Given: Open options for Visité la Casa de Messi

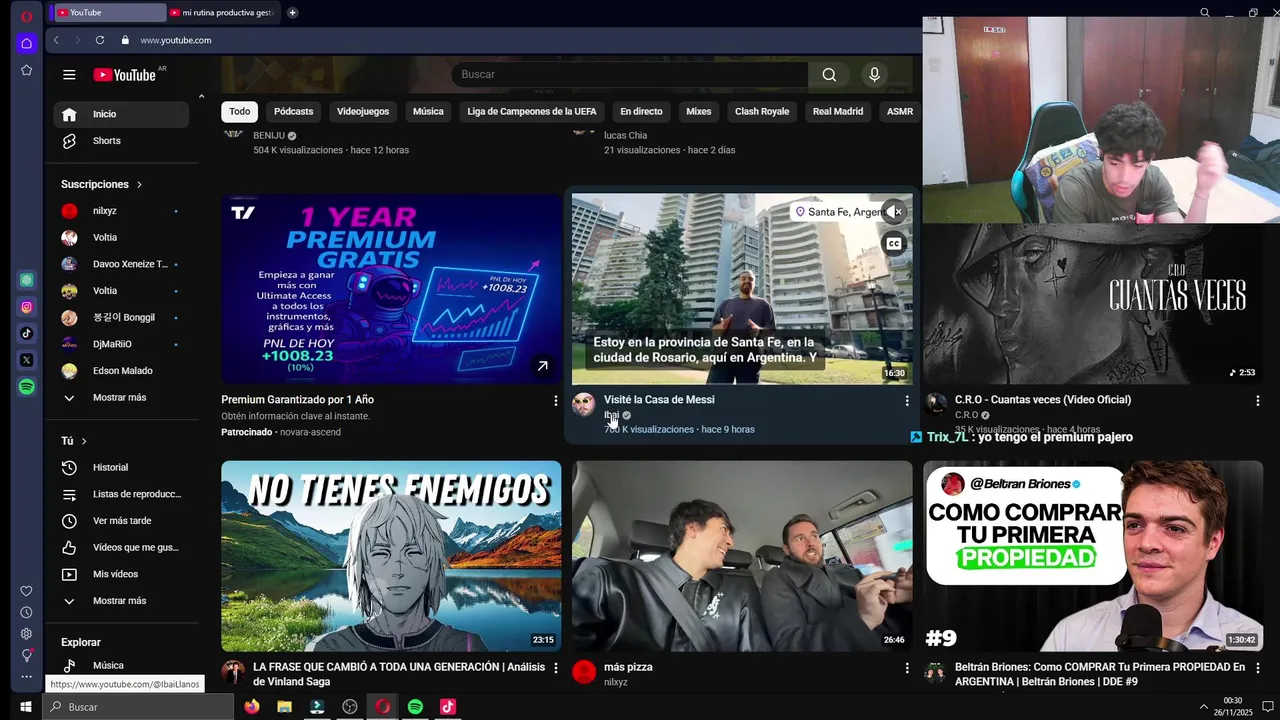Looking at the screenshot, I should [907, 401].
